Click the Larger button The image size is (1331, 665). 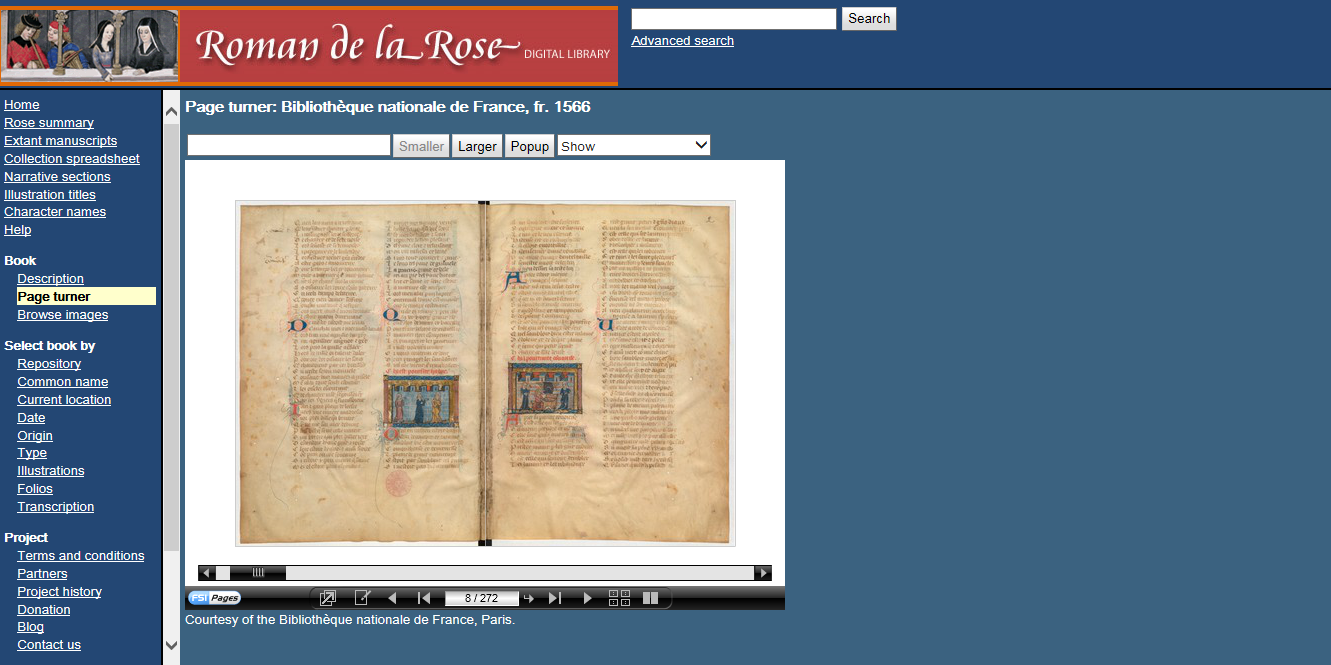coord(477,146)
